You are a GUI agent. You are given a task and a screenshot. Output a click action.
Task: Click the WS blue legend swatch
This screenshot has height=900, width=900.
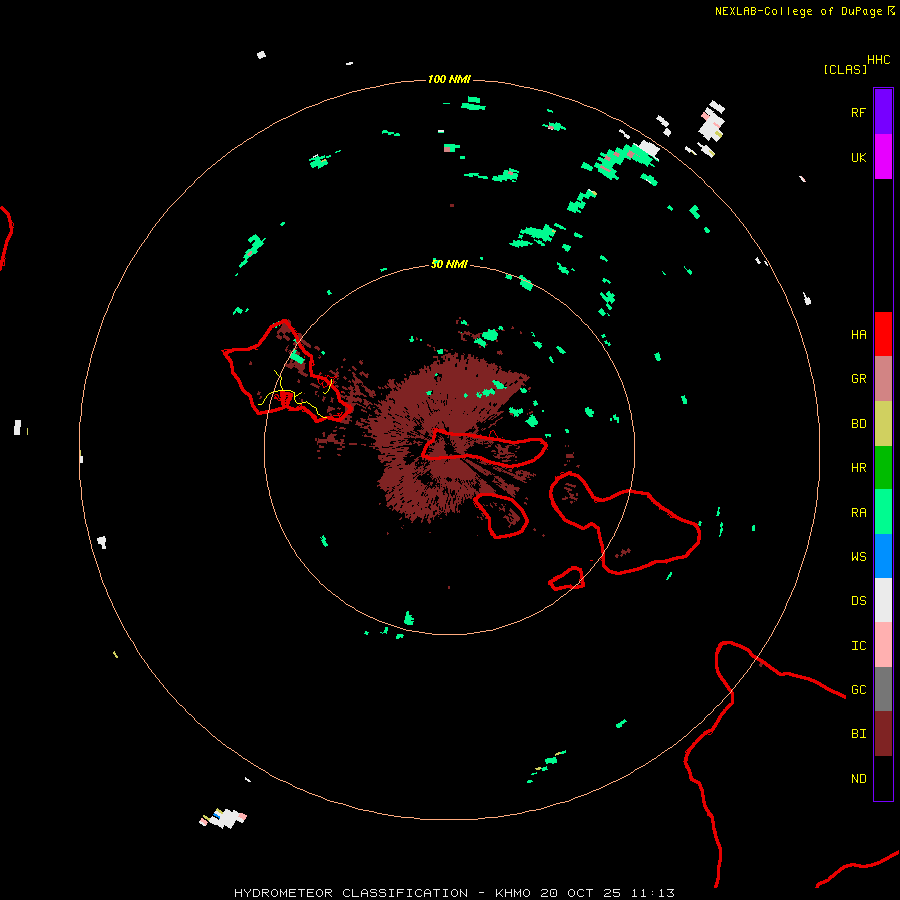[x=883, y=556]
